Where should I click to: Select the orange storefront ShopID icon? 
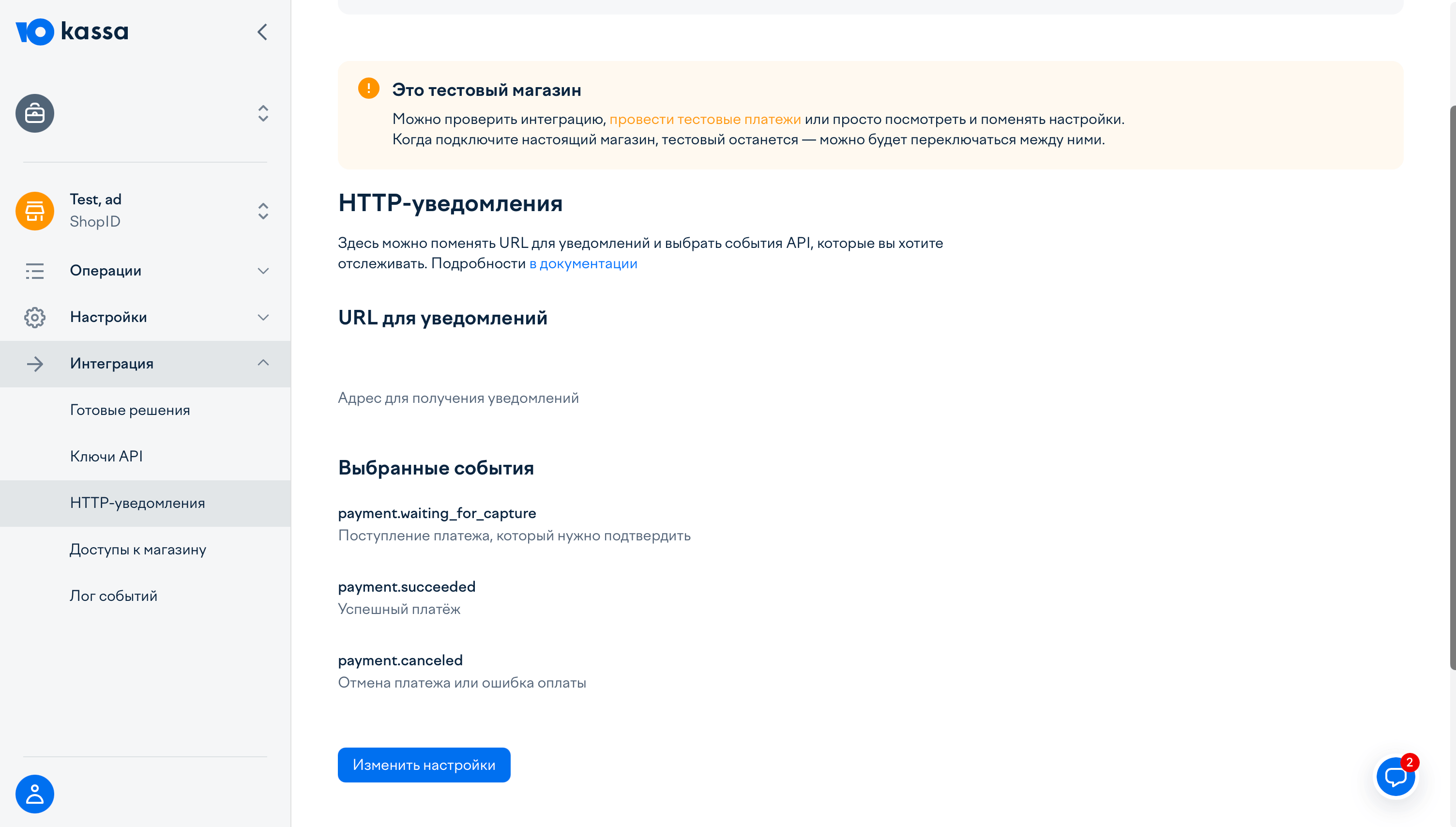[x=35, y=211]
